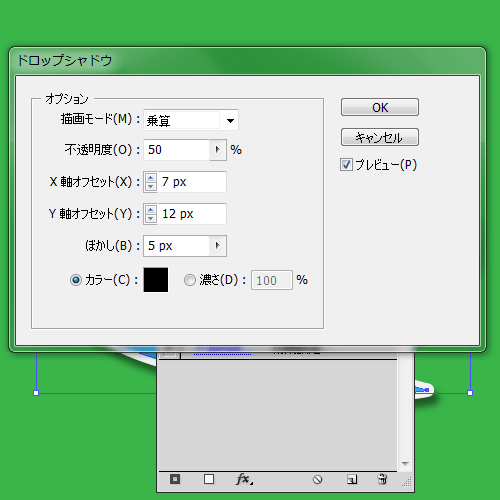Open the fx Add New Effect menu

coord(244,479)
